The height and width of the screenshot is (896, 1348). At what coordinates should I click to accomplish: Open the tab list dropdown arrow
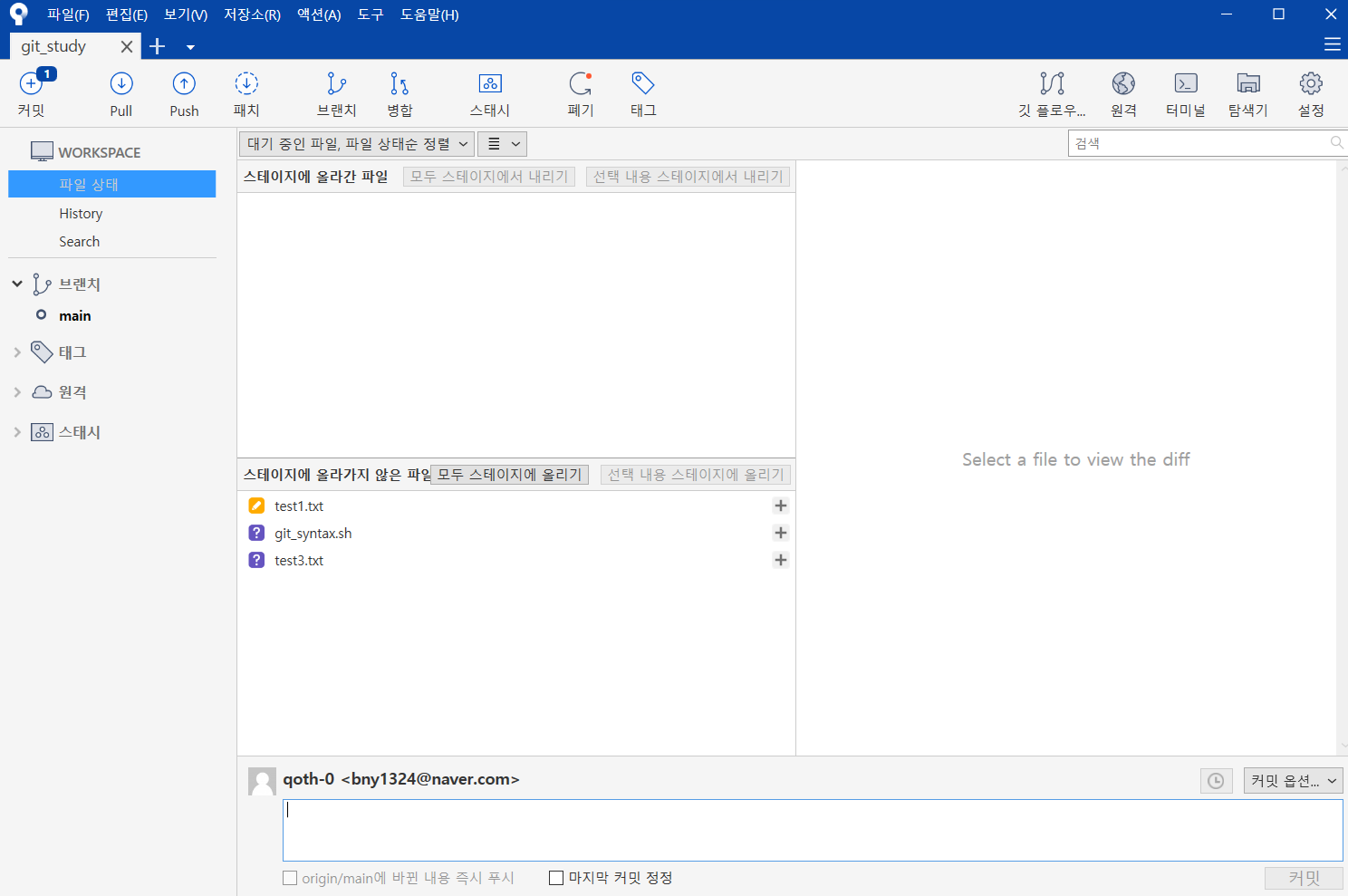pos(190,47)
